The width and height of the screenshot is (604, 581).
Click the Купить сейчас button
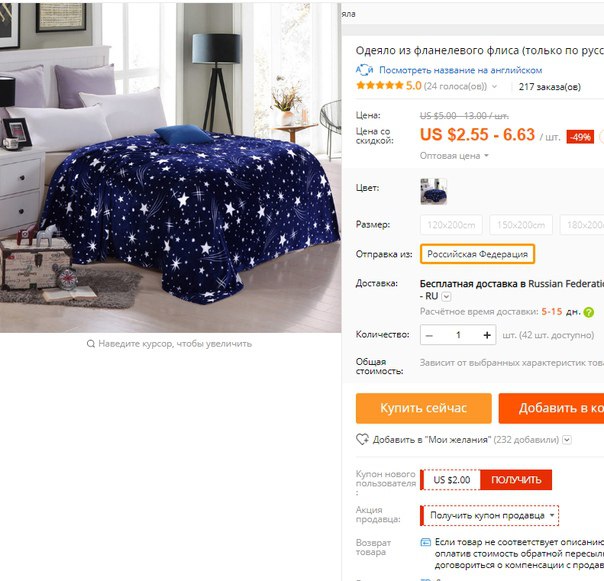pyautogui.click(x=424, y=408)
